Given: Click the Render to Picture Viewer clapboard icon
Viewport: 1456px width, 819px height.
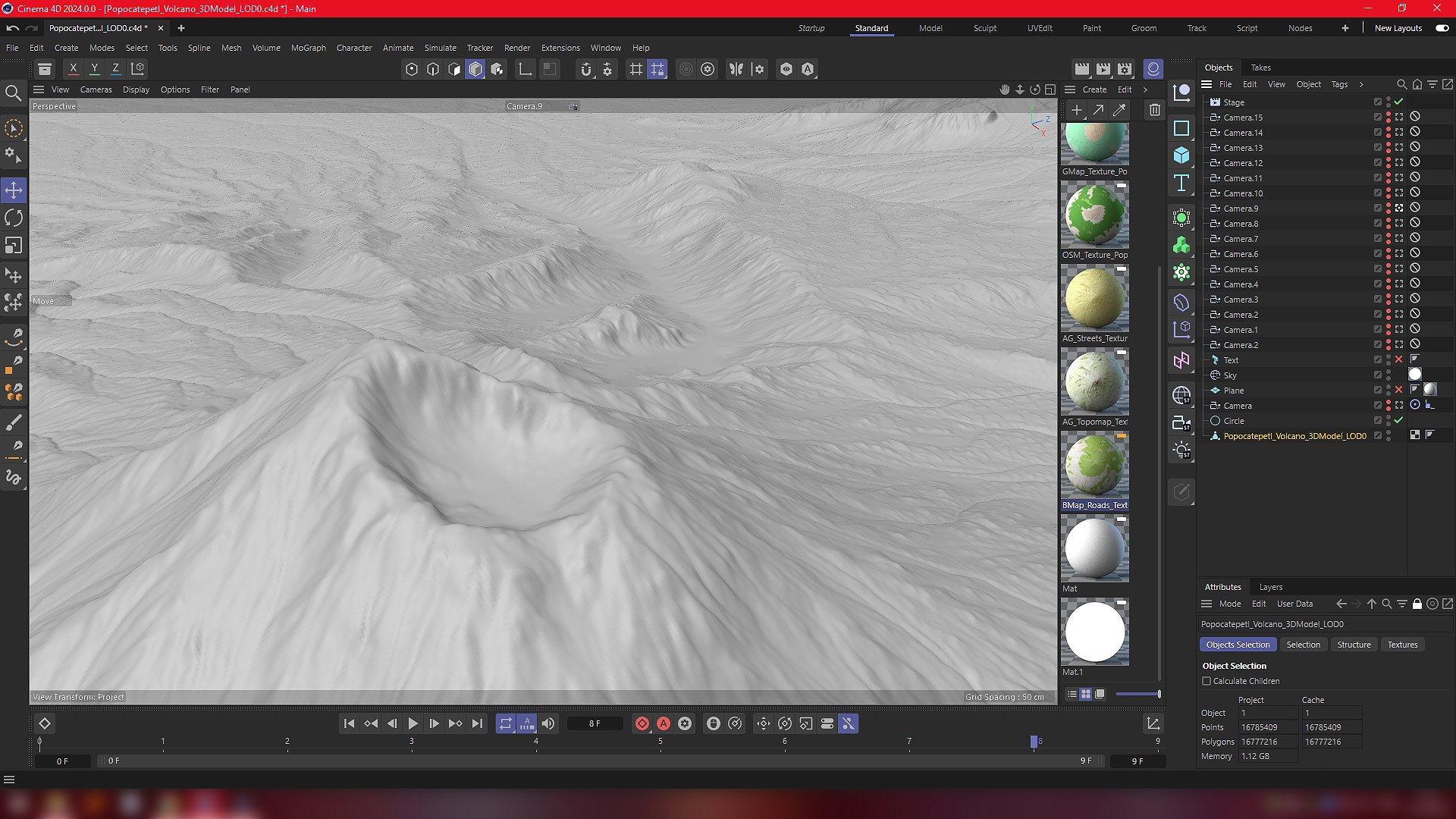Looking at the screenshot, I should [x=1103, y=69].
